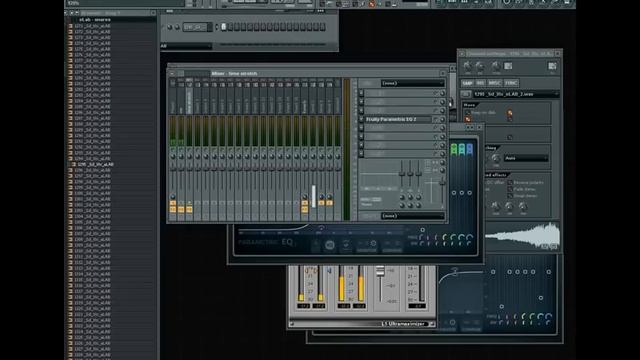This screenshot has width=640, height=360.
Task: Click mix level knob of Fruity Parametric EQ 2 slot
Action: (x=442, y=120)
